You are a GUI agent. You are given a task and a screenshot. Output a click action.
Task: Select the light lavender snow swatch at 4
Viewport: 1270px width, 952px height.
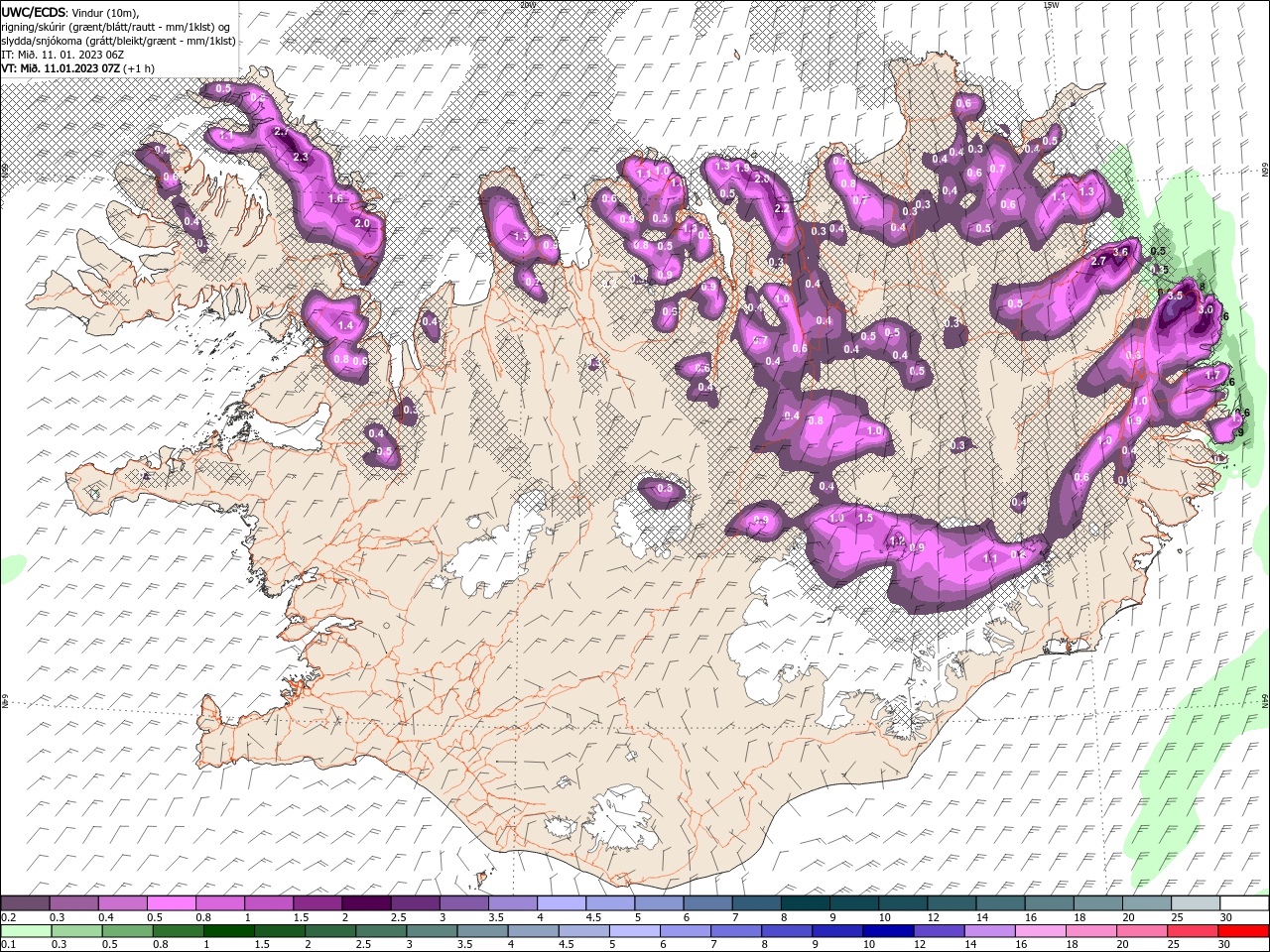tap(562, 903)
